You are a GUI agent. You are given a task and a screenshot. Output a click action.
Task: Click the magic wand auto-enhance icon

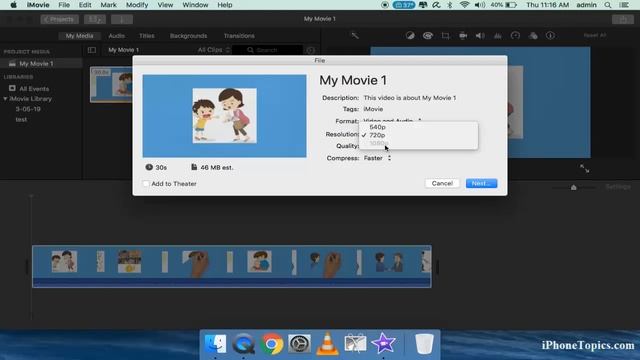click(355, 36)
